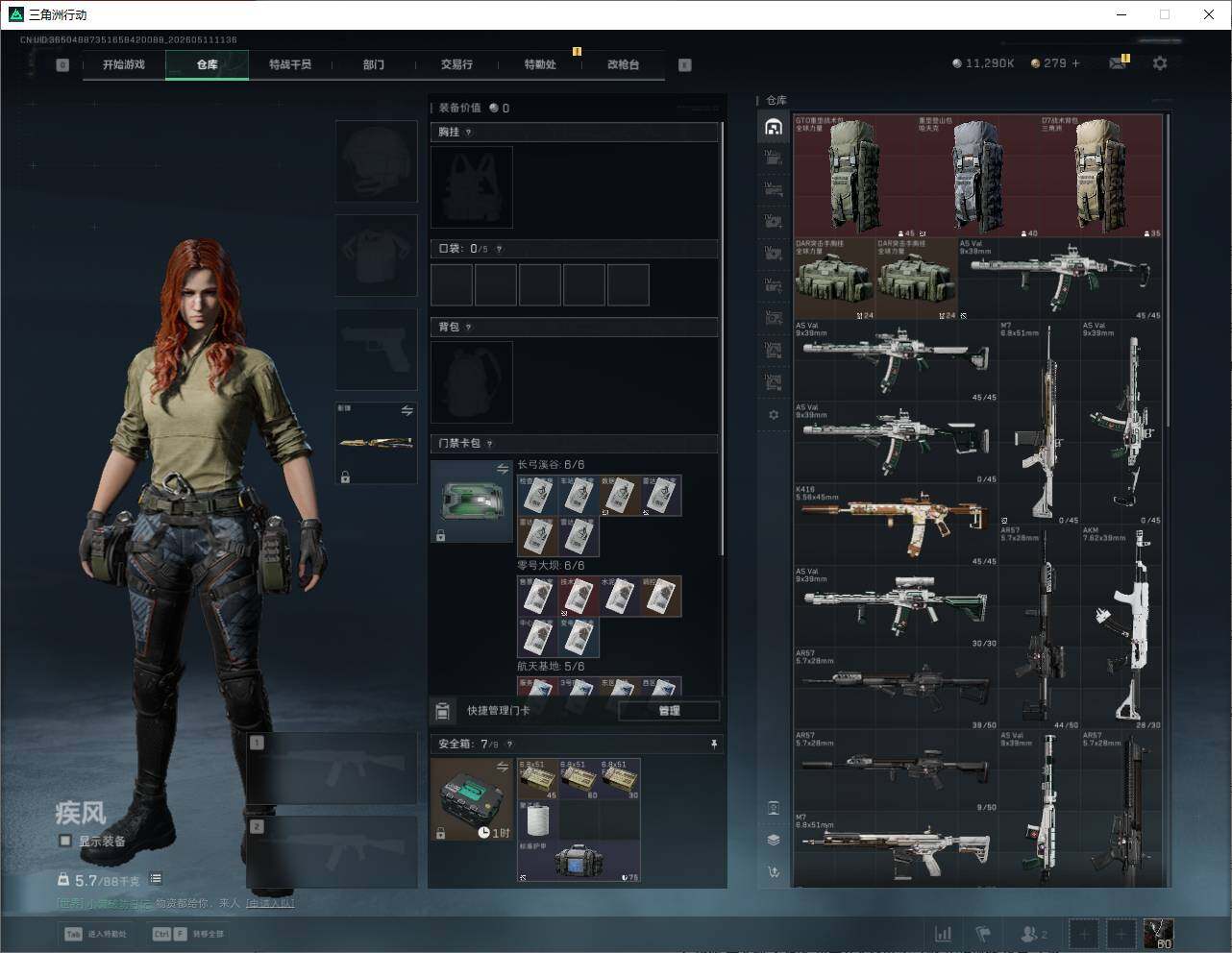Select the AR57 with 39/50 ammo
Screen dimensions: 1232x953
[x=895, y=689]
